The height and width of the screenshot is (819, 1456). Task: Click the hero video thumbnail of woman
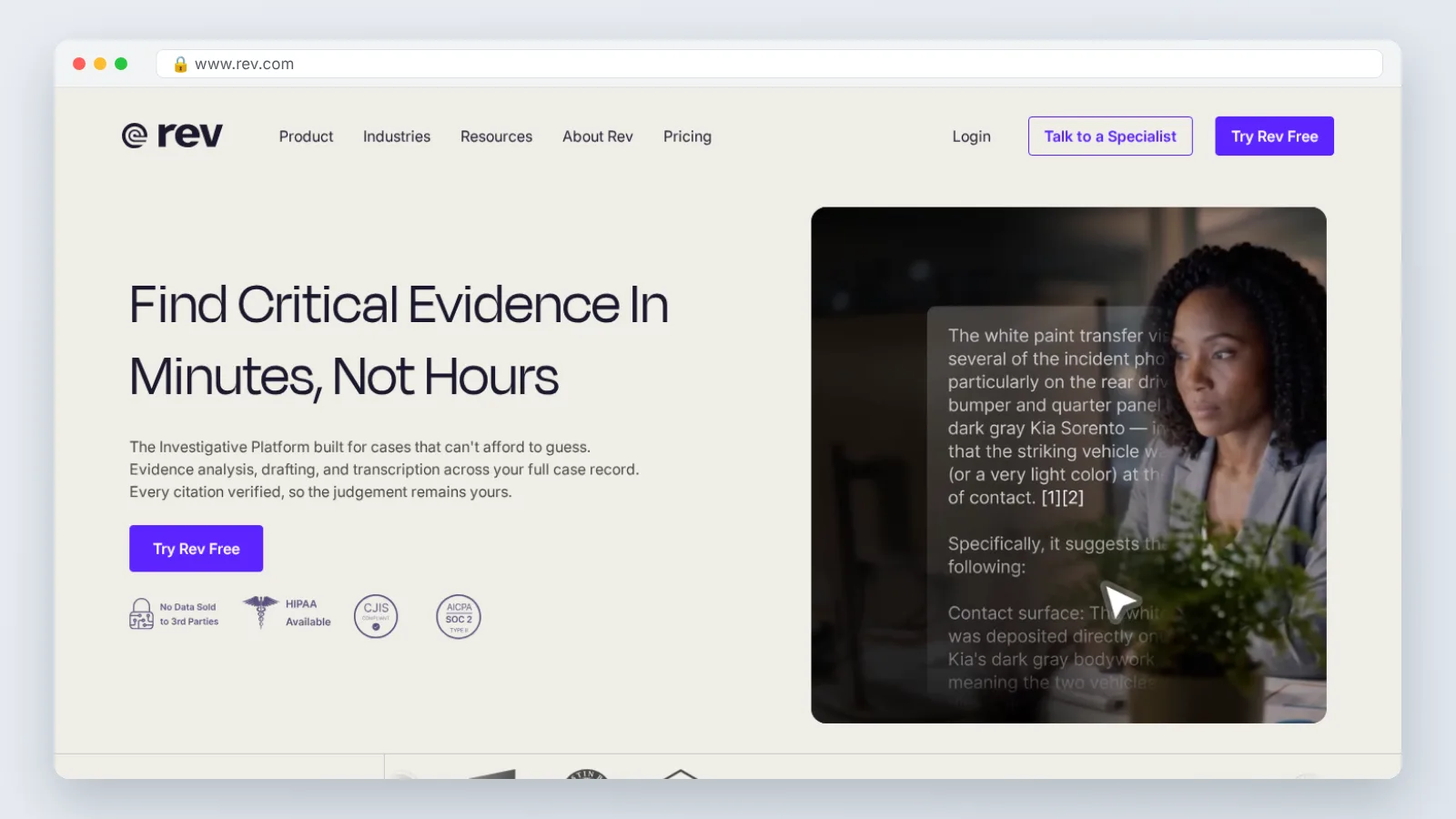point(1068,465)
